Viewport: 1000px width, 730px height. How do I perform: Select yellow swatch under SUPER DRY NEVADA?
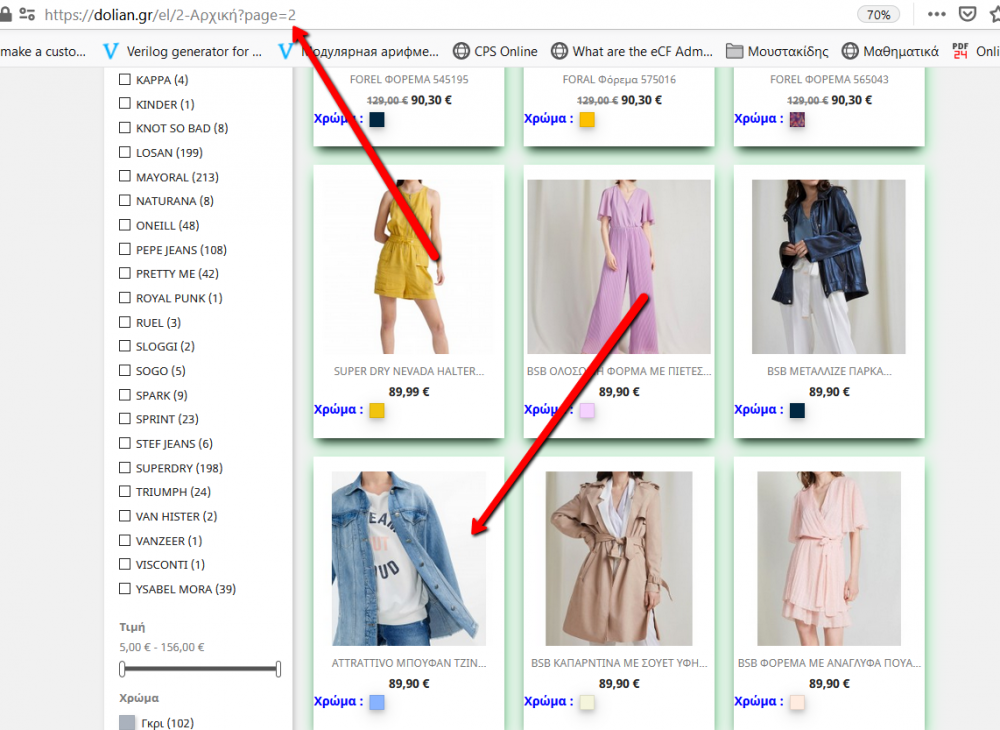pyautogui.click(x=377, y=410)
